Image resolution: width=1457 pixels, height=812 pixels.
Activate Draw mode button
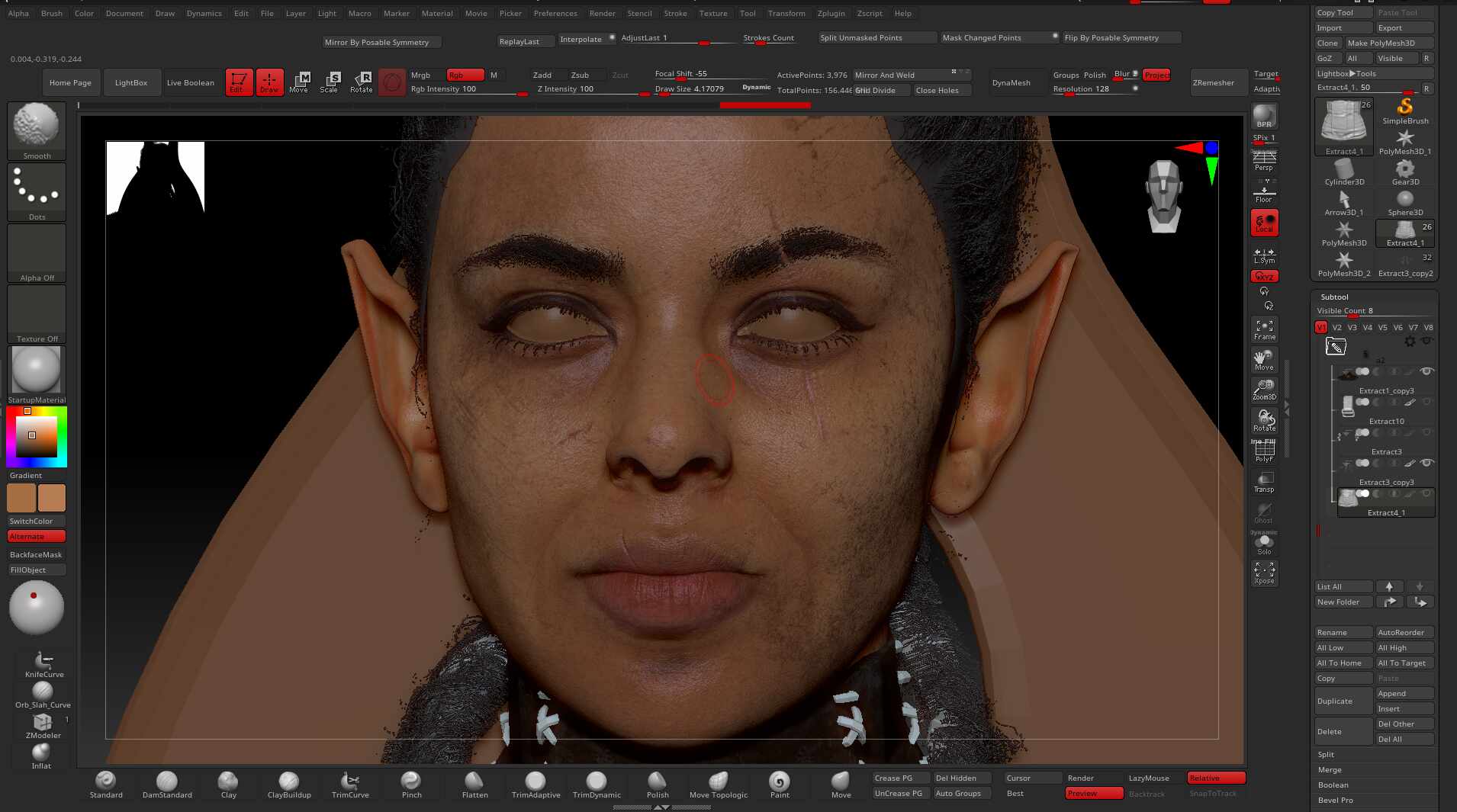click(x=269, y=82)
